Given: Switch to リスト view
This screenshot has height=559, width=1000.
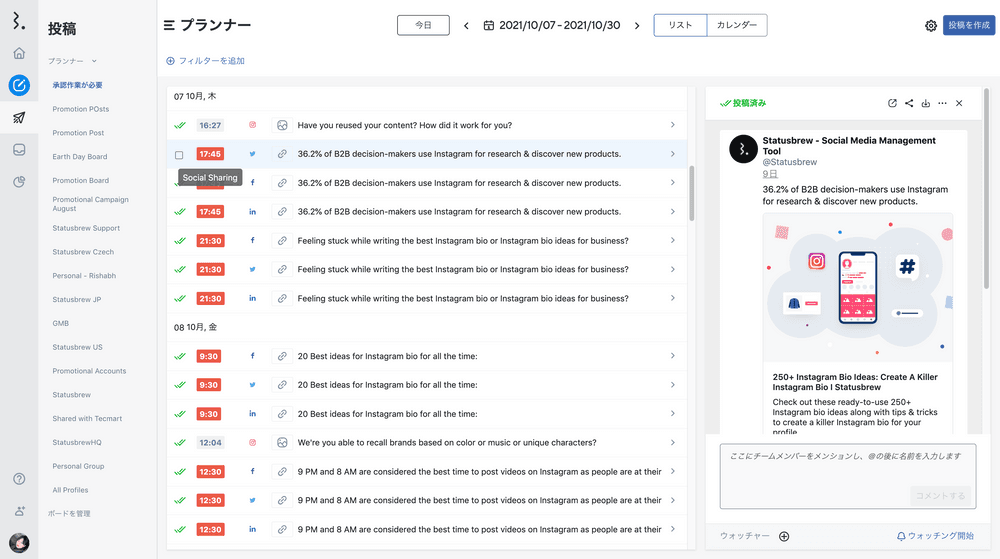Looking at the screenshot, I should pyautogui.click(x=680, y=25).
